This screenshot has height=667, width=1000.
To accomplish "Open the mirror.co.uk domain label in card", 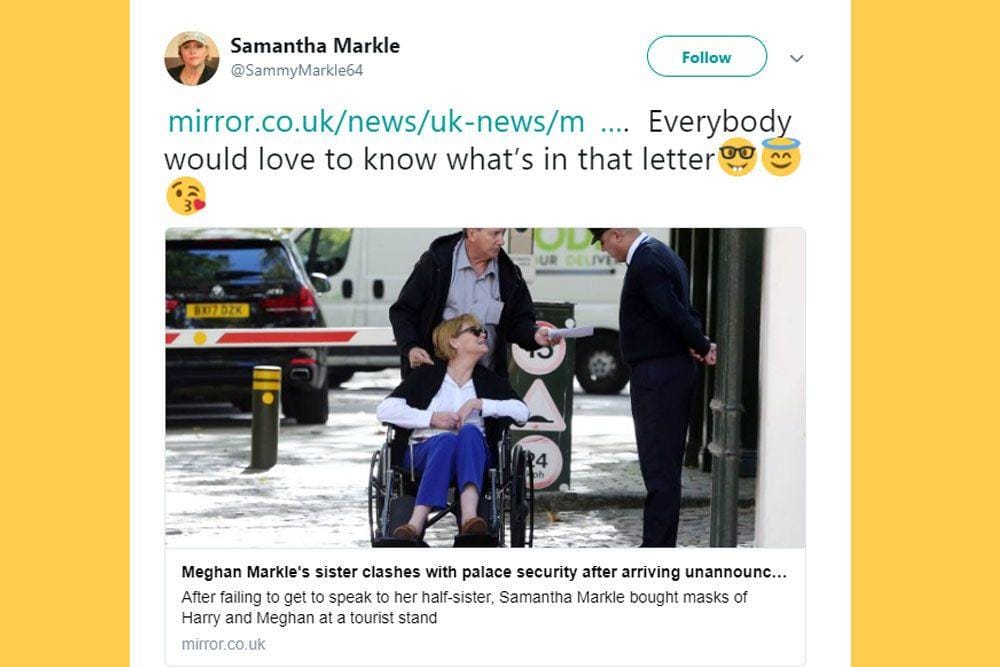I will (223, 644).
